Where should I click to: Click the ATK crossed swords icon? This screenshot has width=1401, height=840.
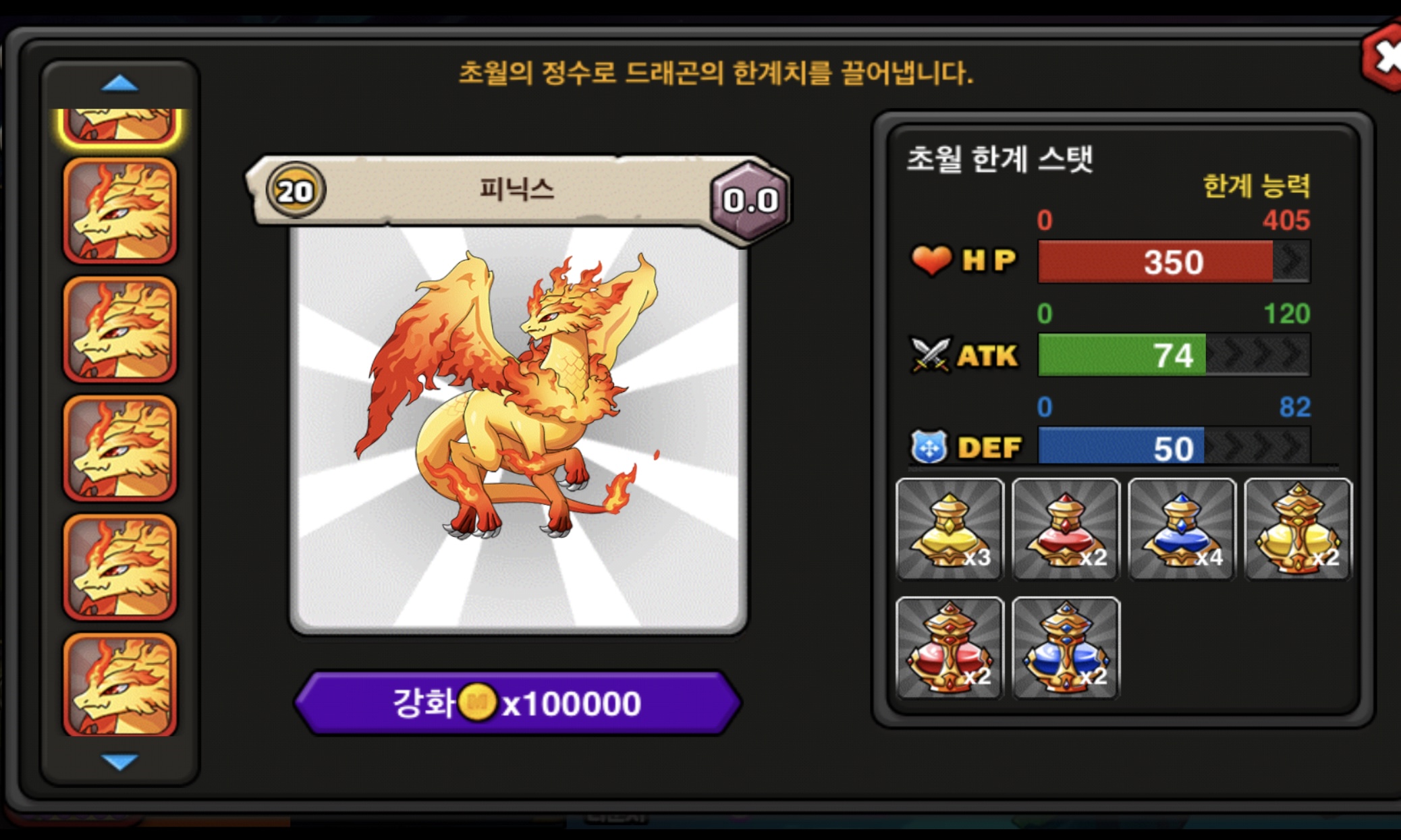pos(930,354)
